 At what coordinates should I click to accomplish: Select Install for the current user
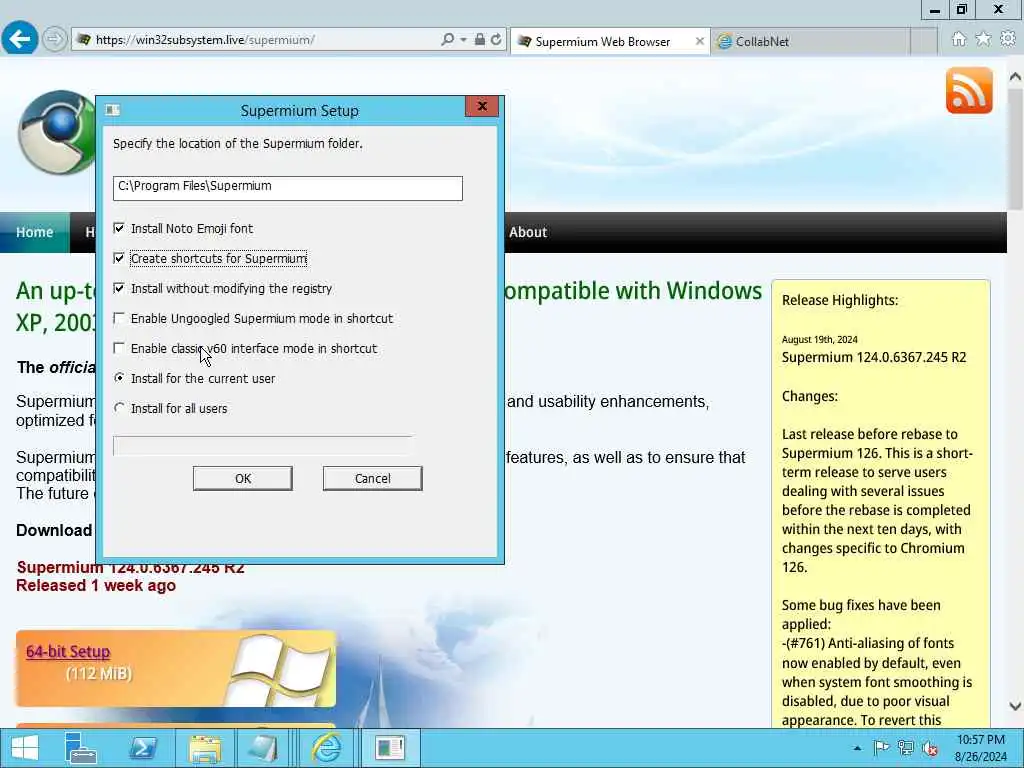pos(119,378)
